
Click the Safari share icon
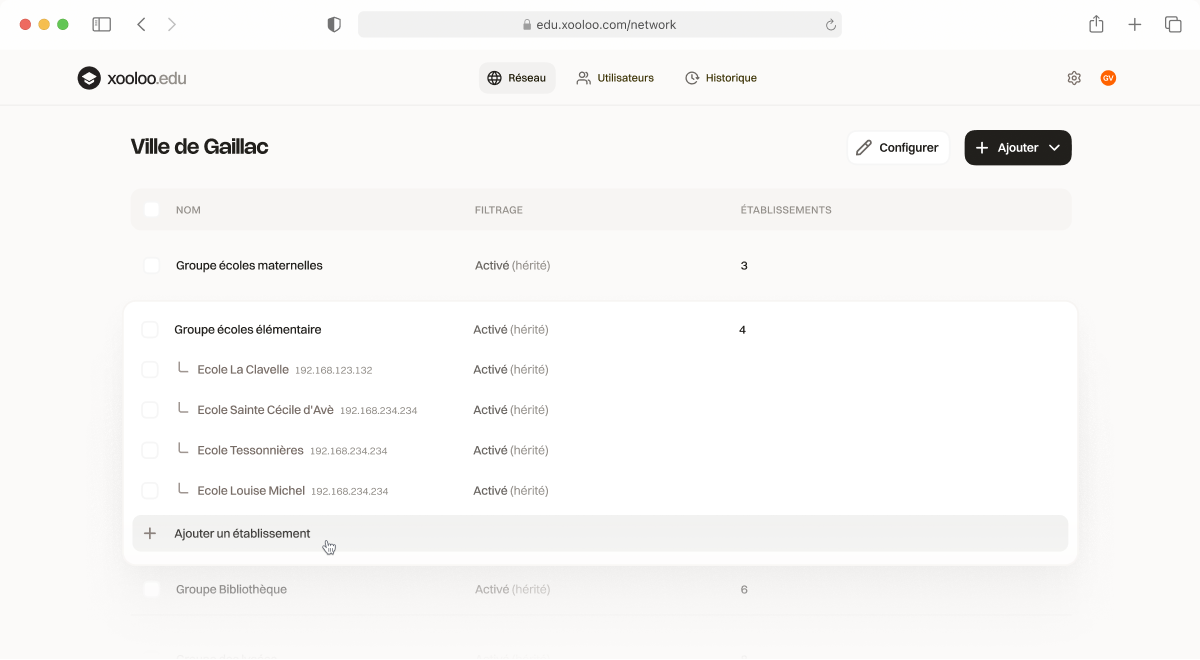coord(1096,24)
